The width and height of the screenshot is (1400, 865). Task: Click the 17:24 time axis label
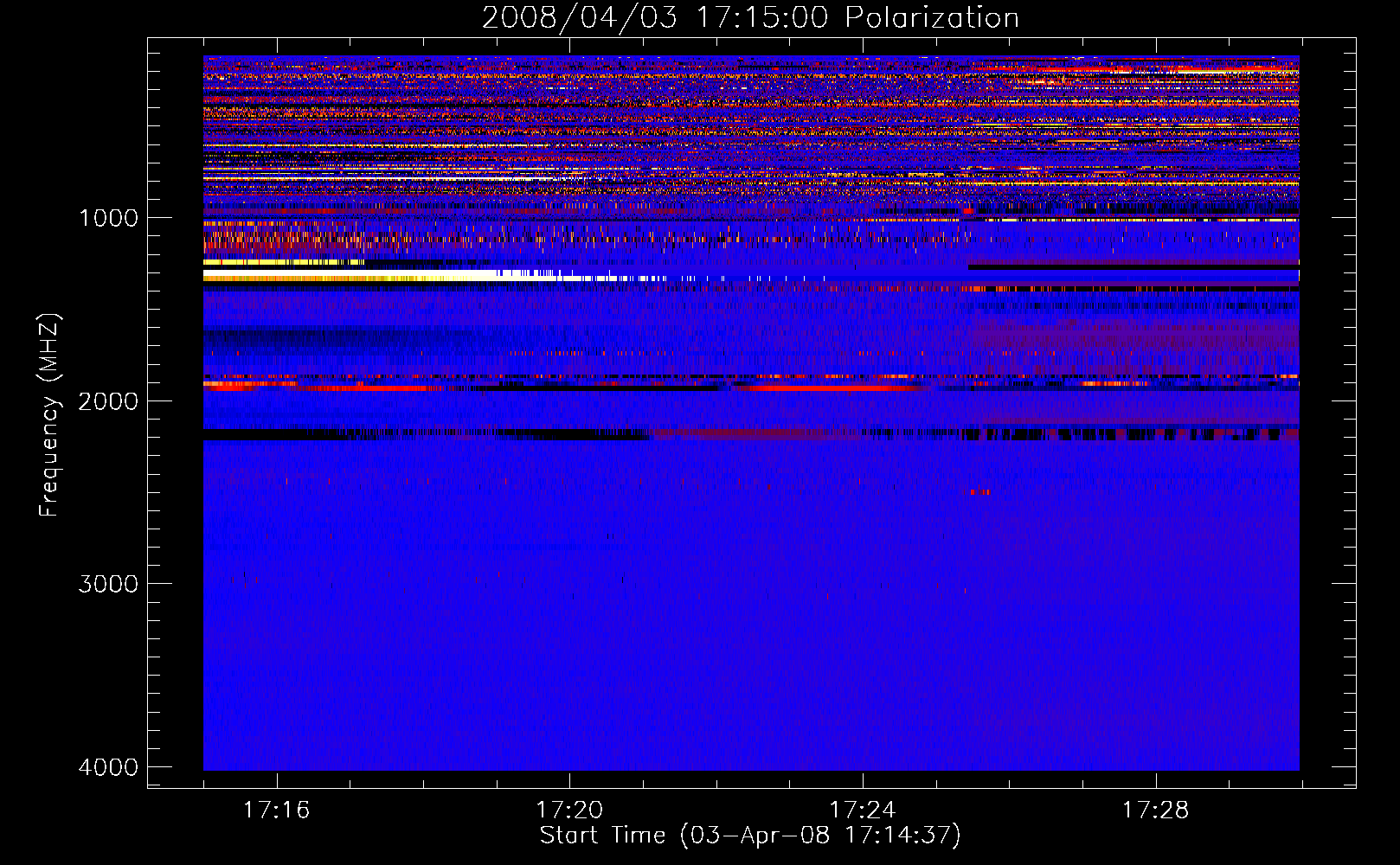tap(863, 811)
